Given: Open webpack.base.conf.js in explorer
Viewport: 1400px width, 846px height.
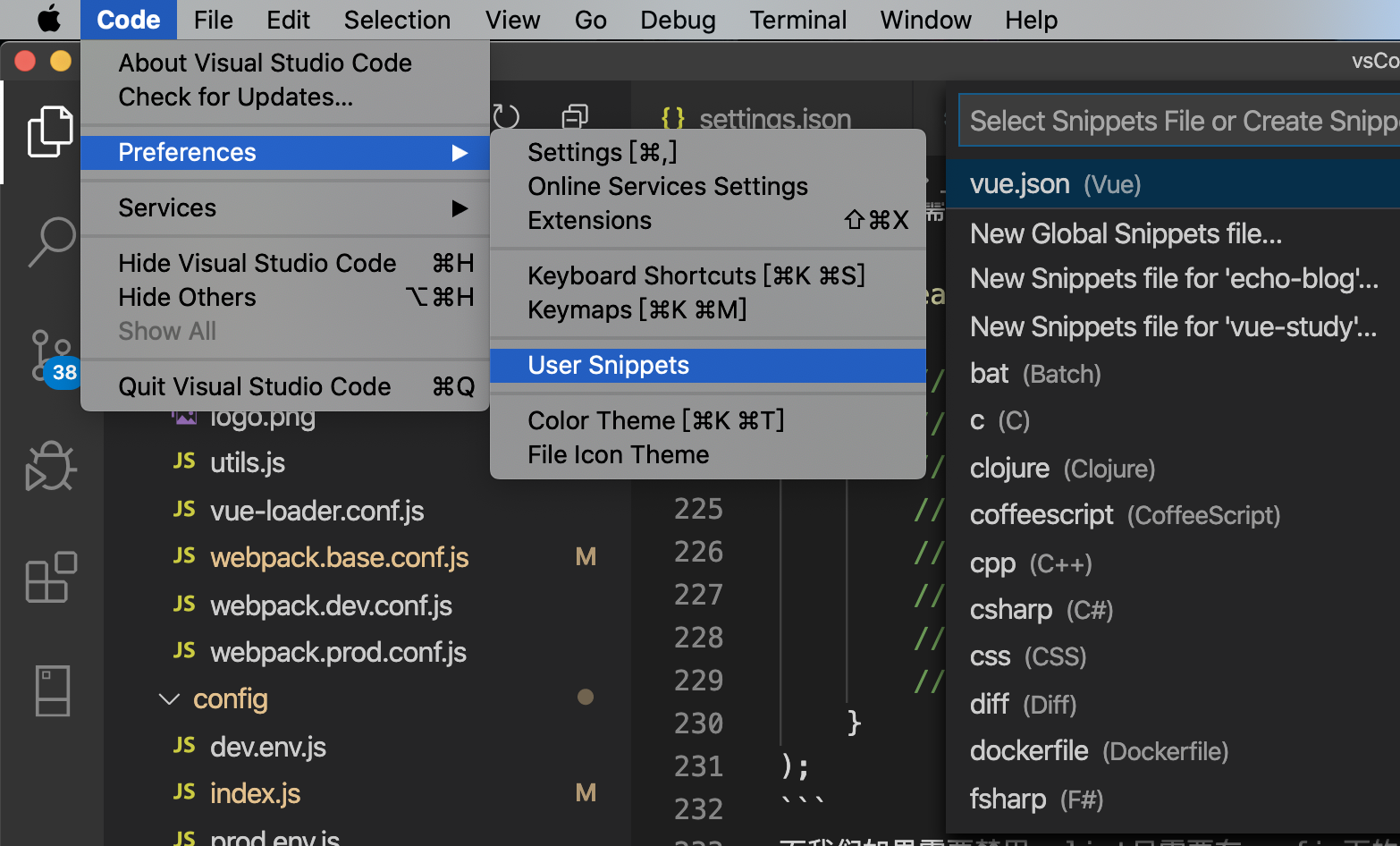Looking at the screenshot, I should tap(339, 557).
